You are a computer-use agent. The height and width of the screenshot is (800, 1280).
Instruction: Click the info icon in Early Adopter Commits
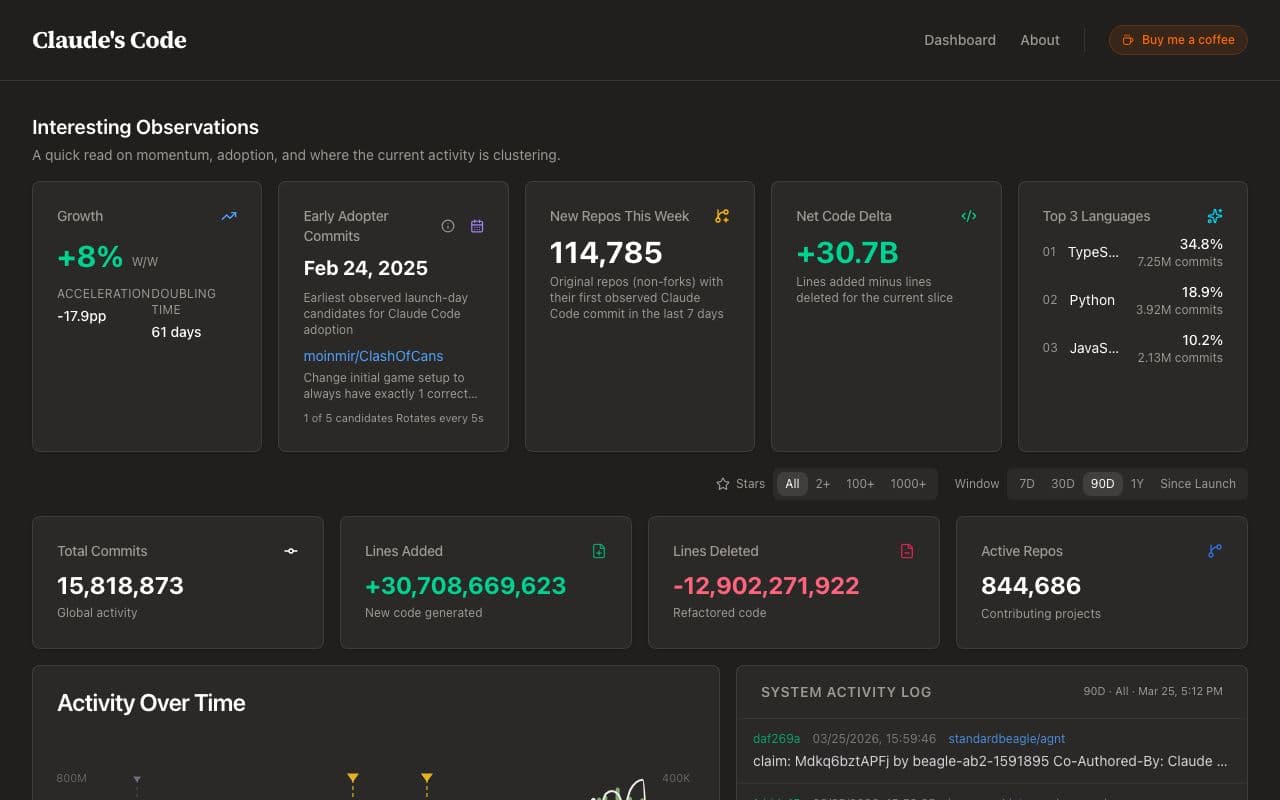448,226
